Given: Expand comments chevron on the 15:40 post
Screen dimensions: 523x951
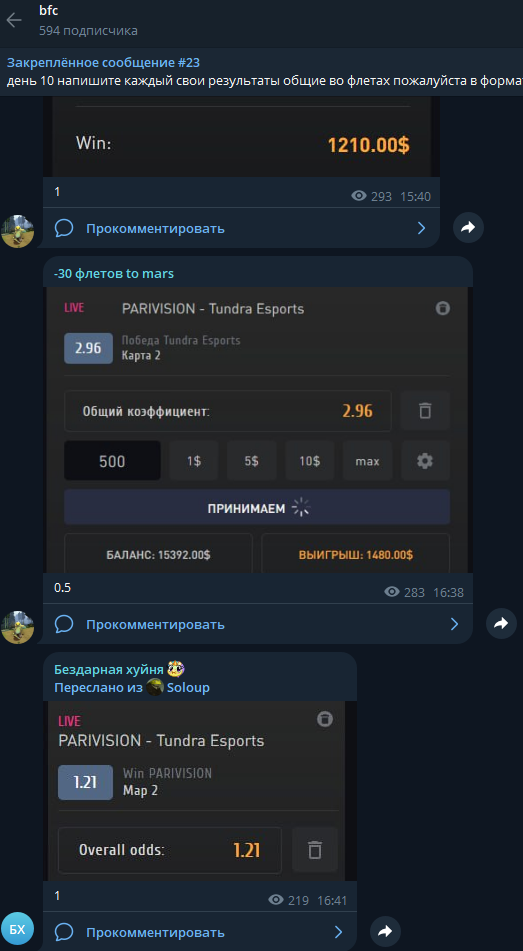Looking at the screenshot, I should click(x=422, y=228).
